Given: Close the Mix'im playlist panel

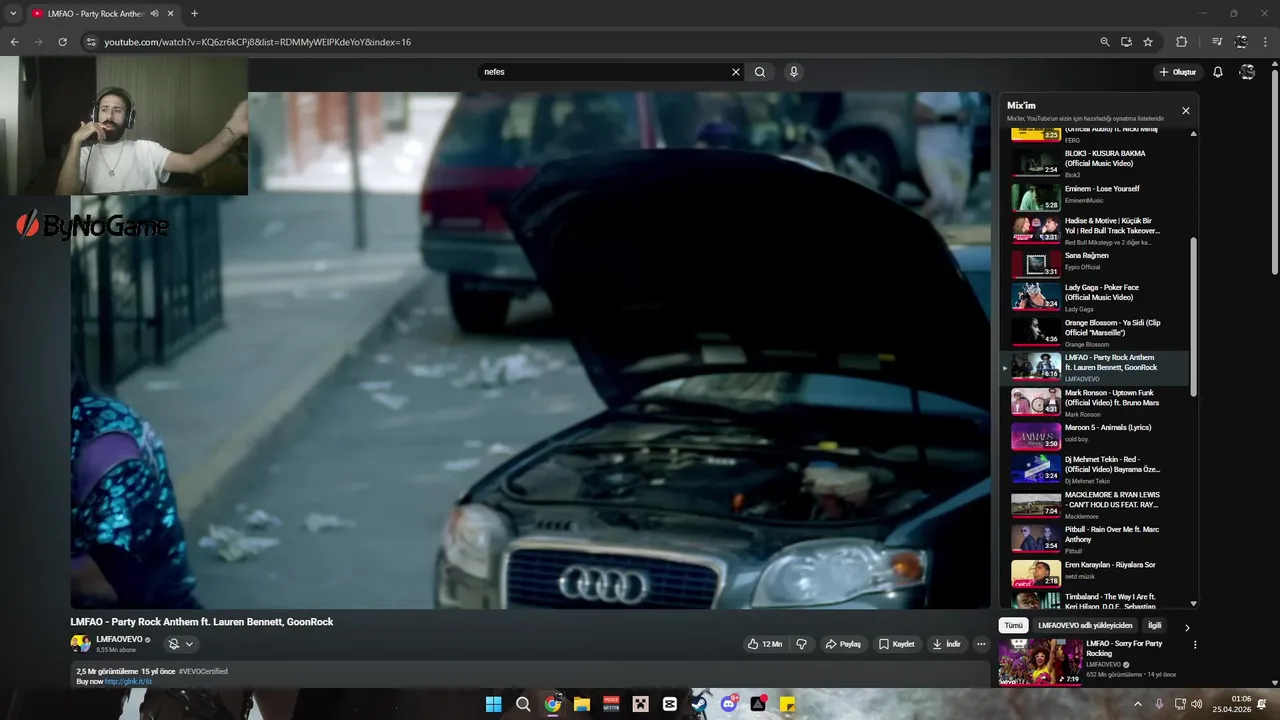Looking at the screenshot, I should tap(1186, 111).
